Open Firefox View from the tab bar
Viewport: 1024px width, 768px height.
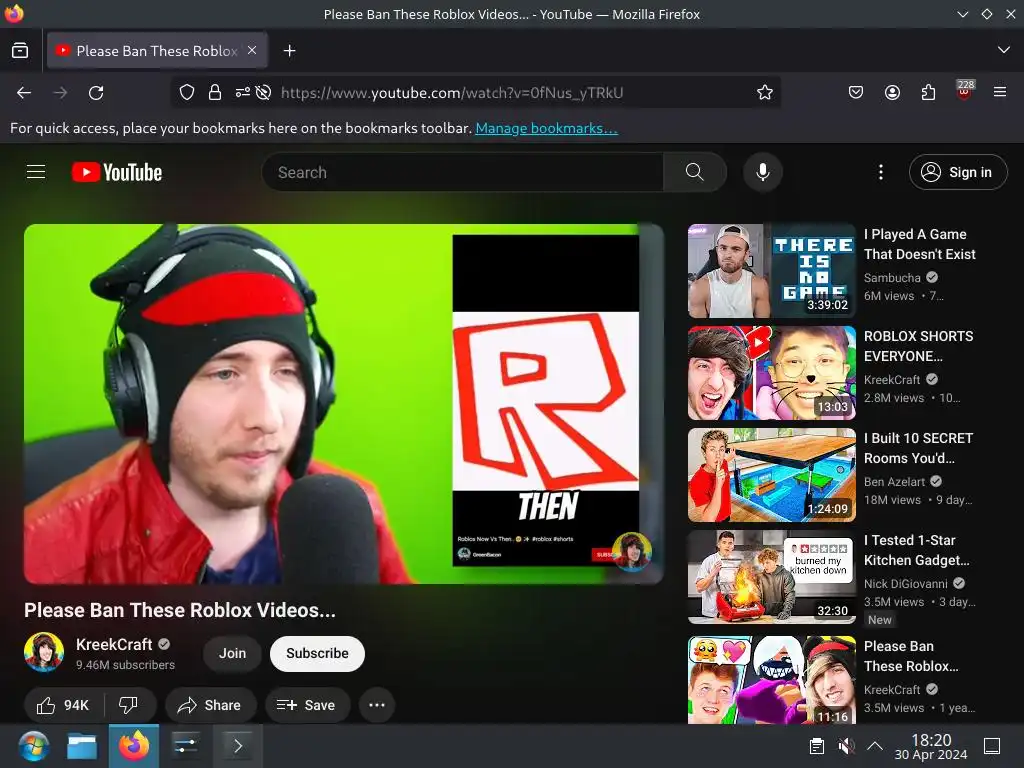pos(20,50)
